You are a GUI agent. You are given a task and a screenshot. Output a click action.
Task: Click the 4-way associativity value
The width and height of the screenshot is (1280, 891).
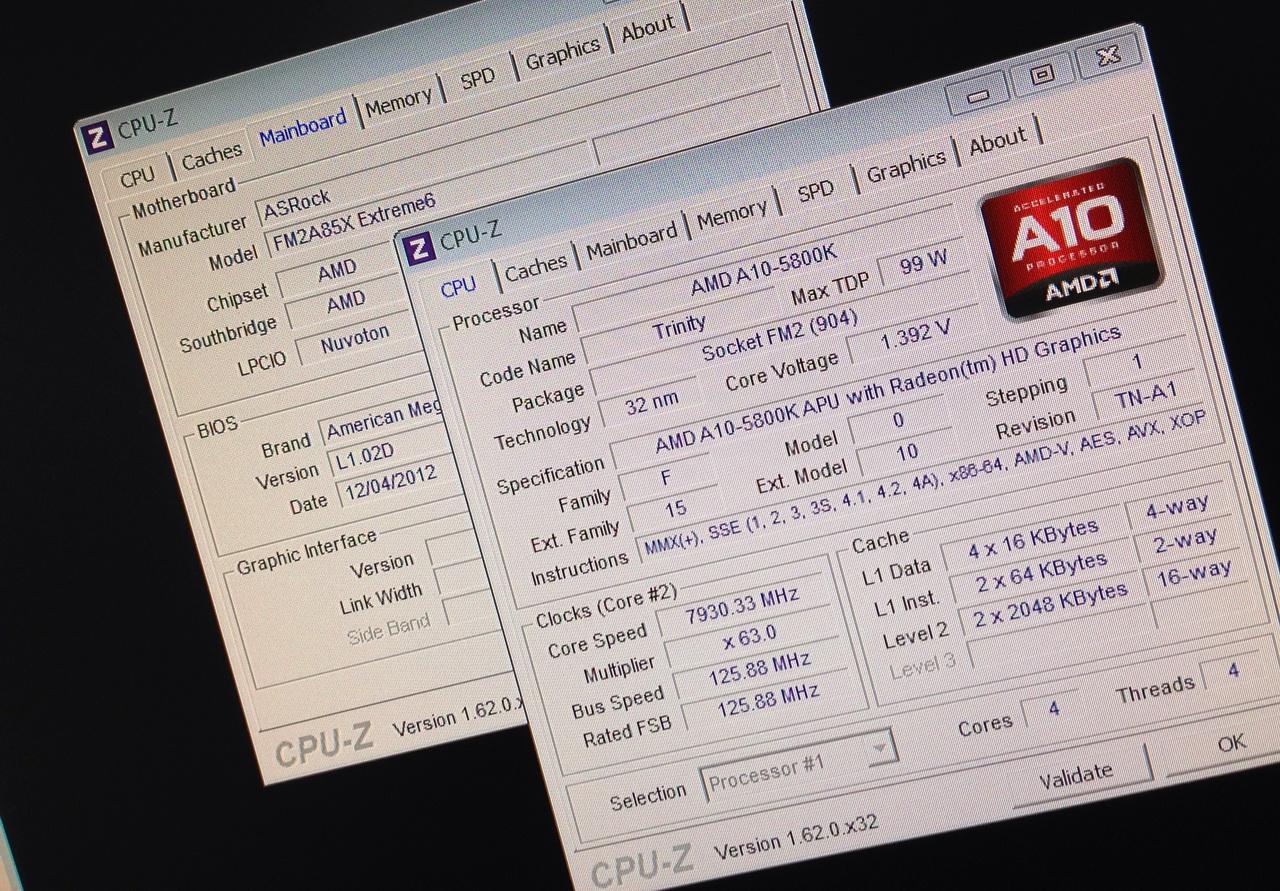point(1175,505)
